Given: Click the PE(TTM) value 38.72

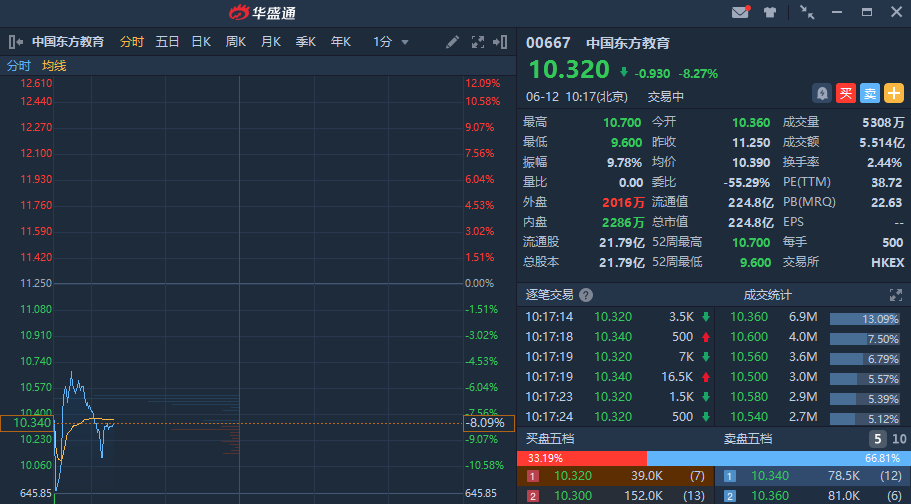Looking at the screenshot, I should pos(887,183).
